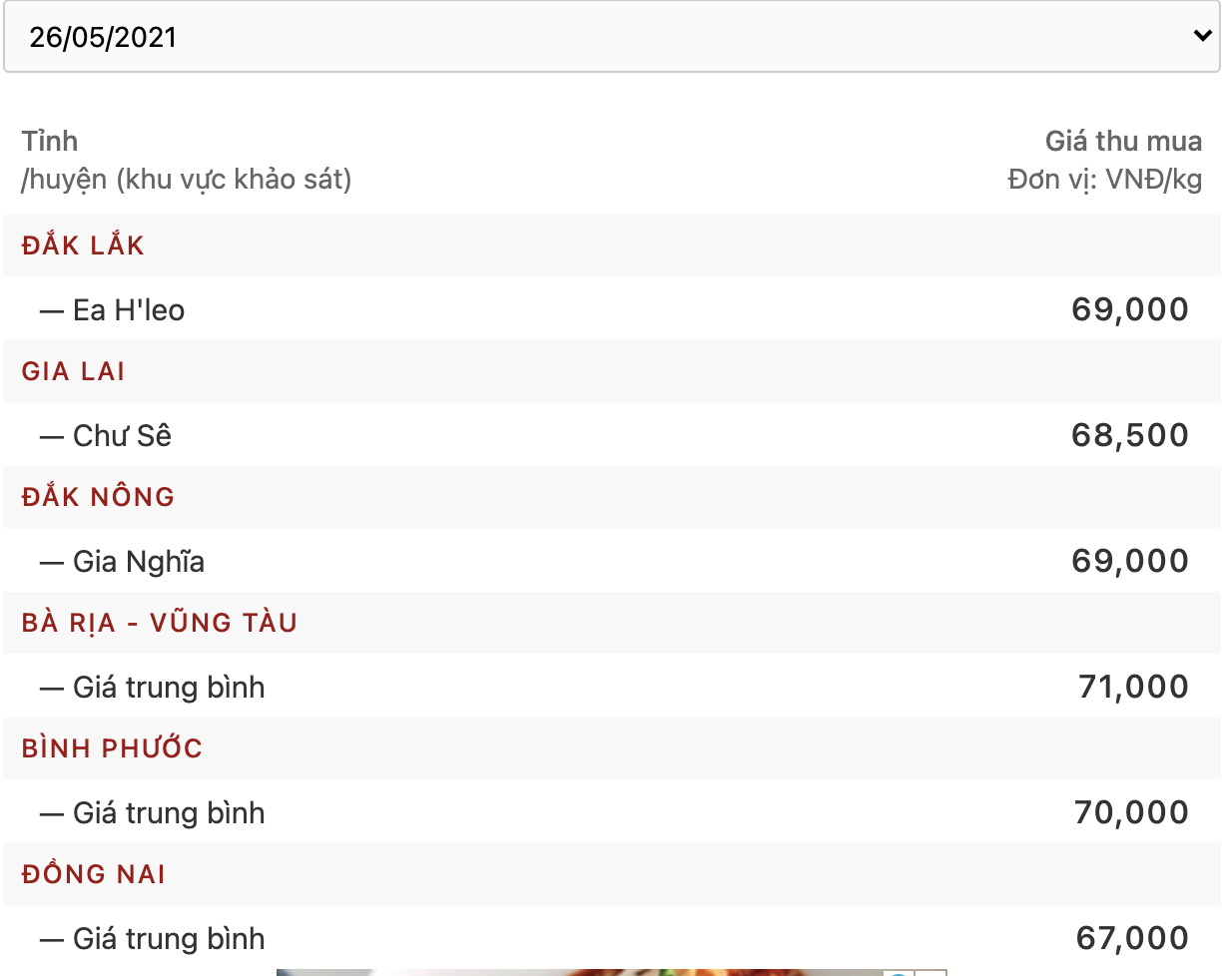
Task: Open the 26/05/2021 date dropdown
Action: point(611,37)
